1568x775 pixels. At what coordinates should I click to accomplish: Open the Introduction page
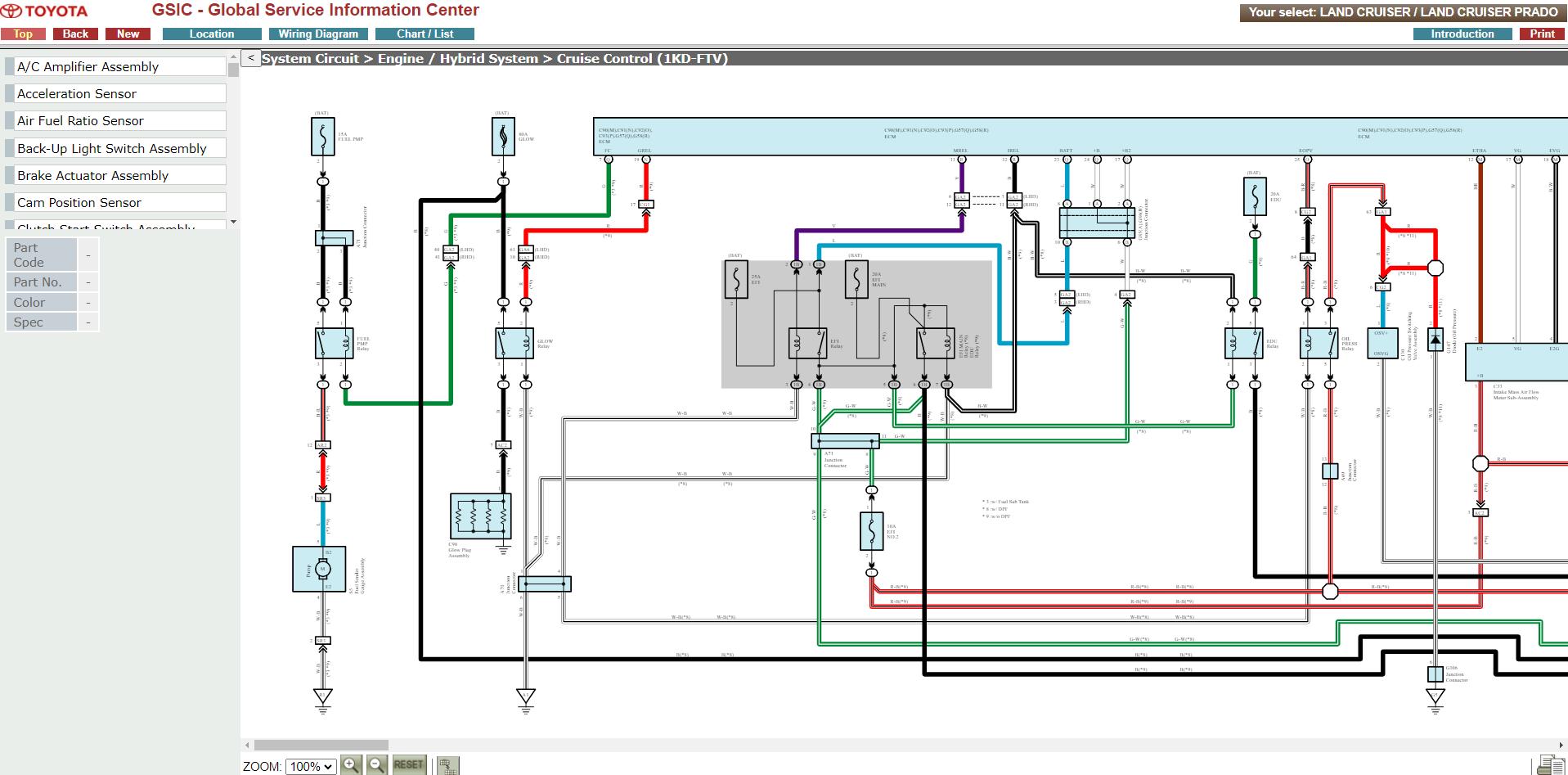[1462, 34]
